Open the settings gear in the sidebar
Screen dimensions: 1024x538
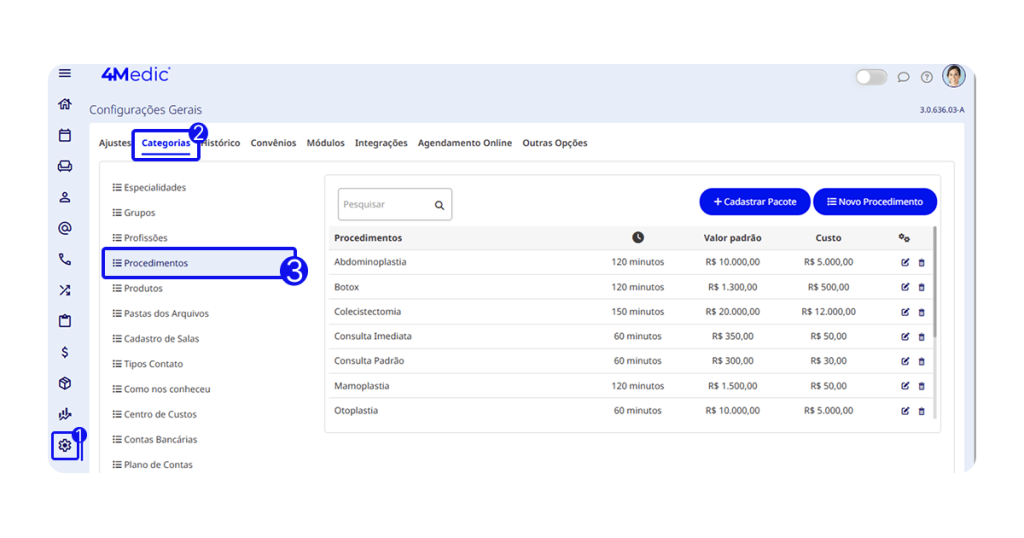pyautogui.click(x=65, y=445)
